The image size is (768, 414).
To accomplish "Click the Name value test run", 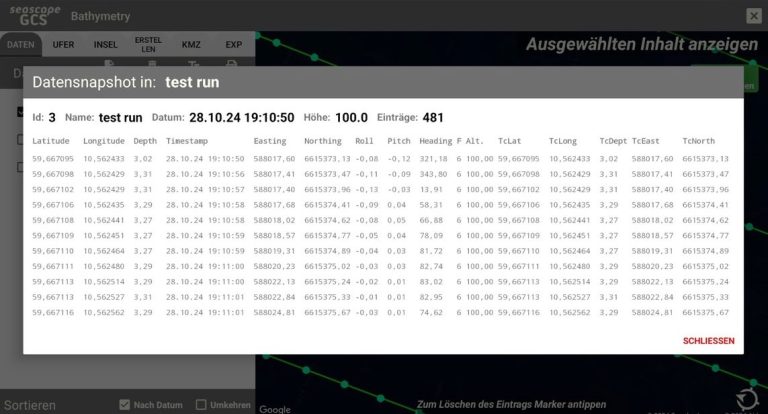I will tap(120, 118).
